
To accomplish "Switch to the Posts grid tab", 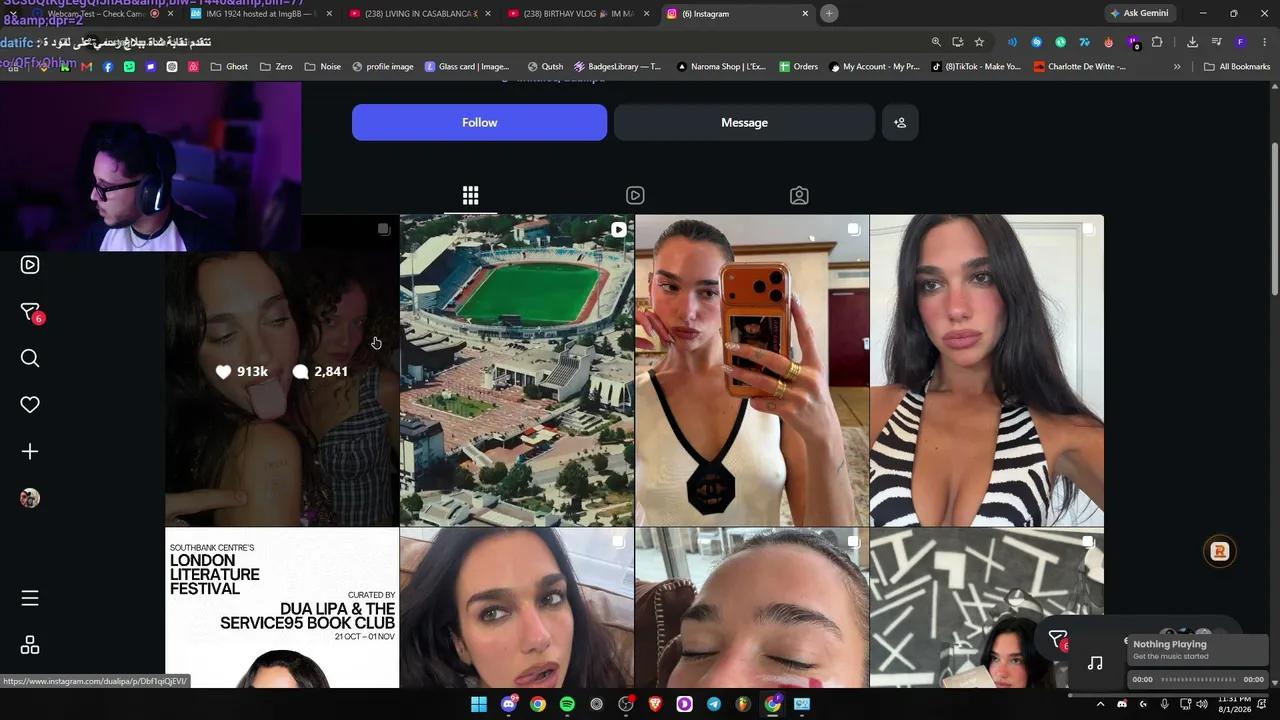I will 470,195.
